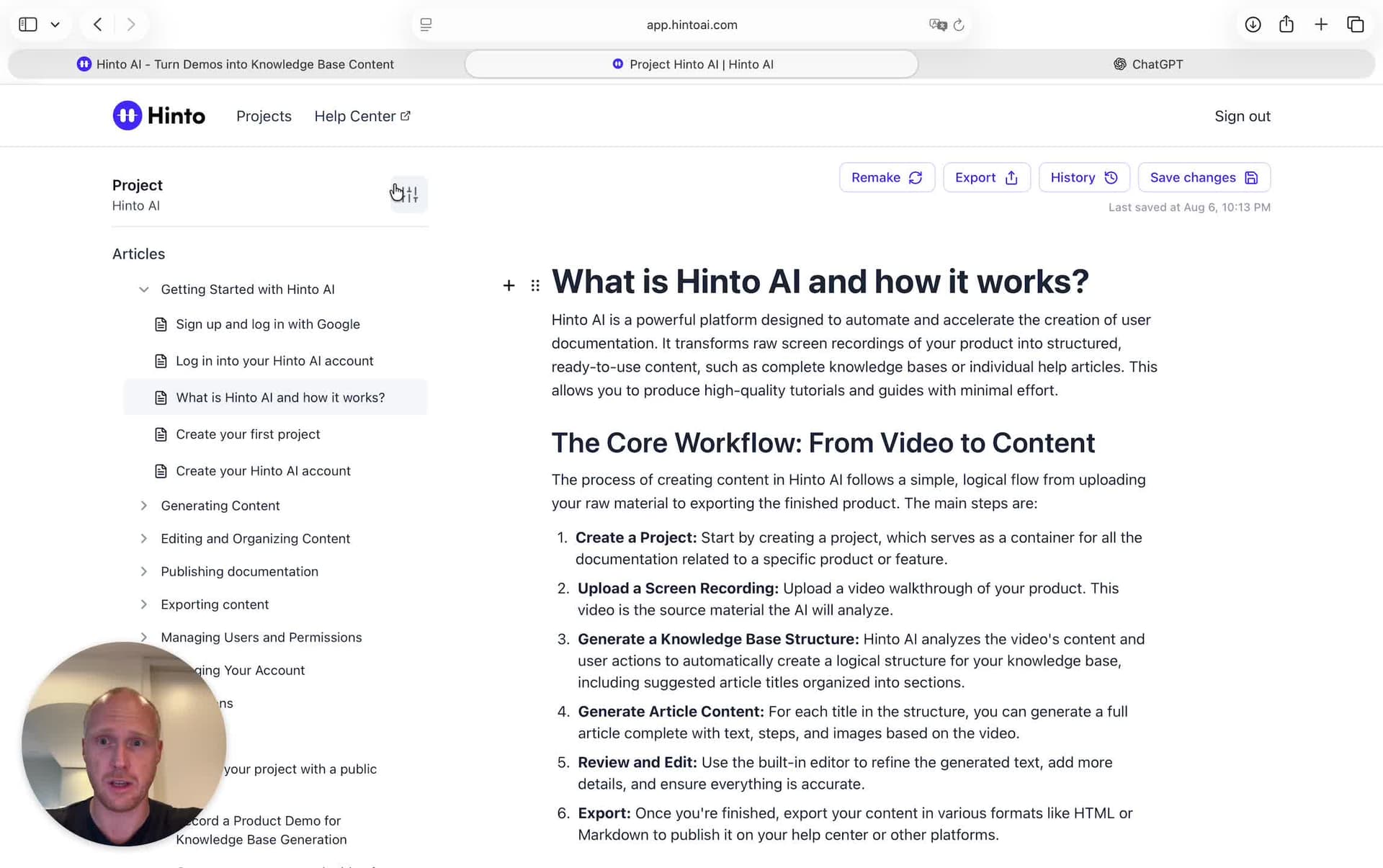Click the Safari share icon
The image size is (1383, 868).
[1286, 24]
